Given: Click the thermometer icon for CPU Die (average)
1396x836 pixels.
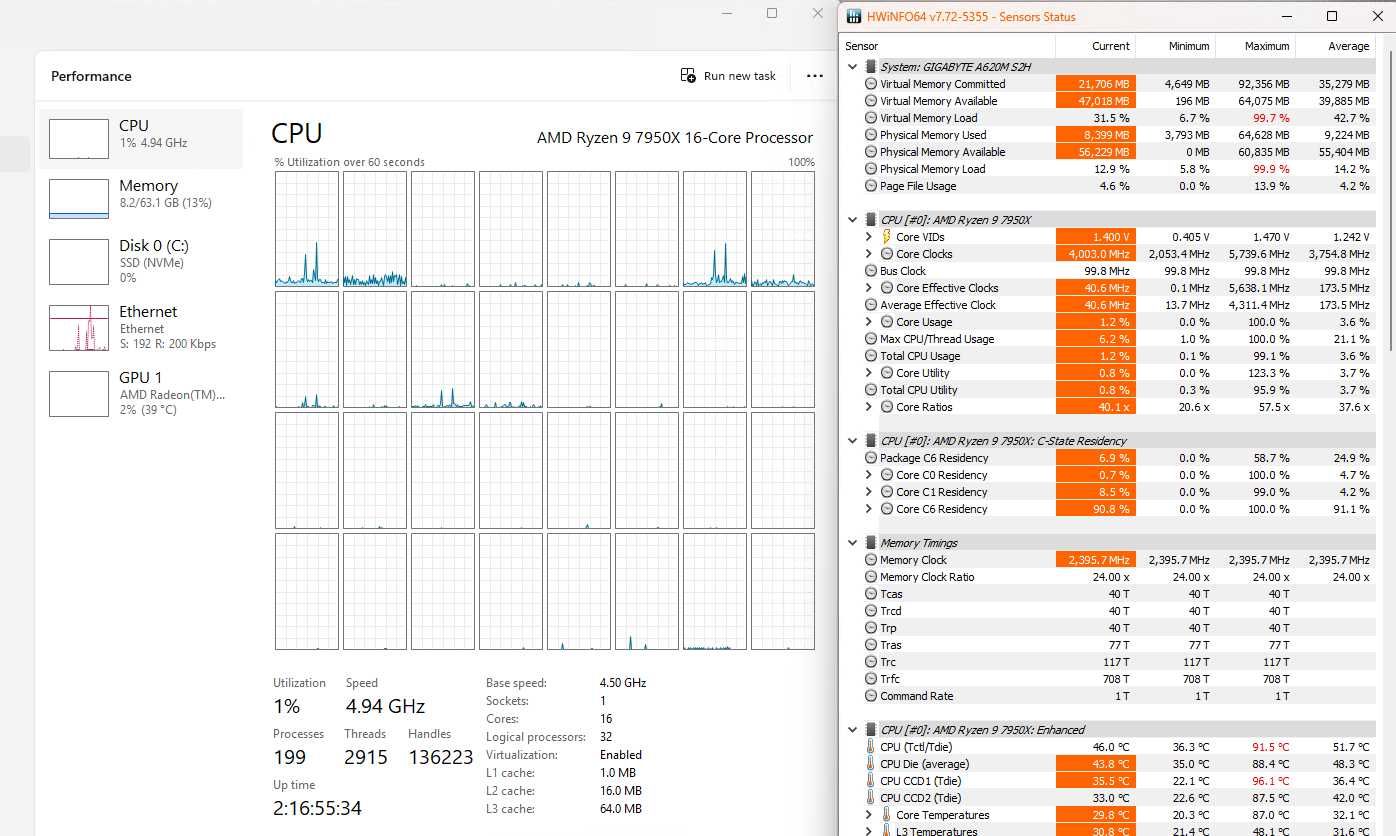Looking at the screenshot, I should [x=870, y=764].
